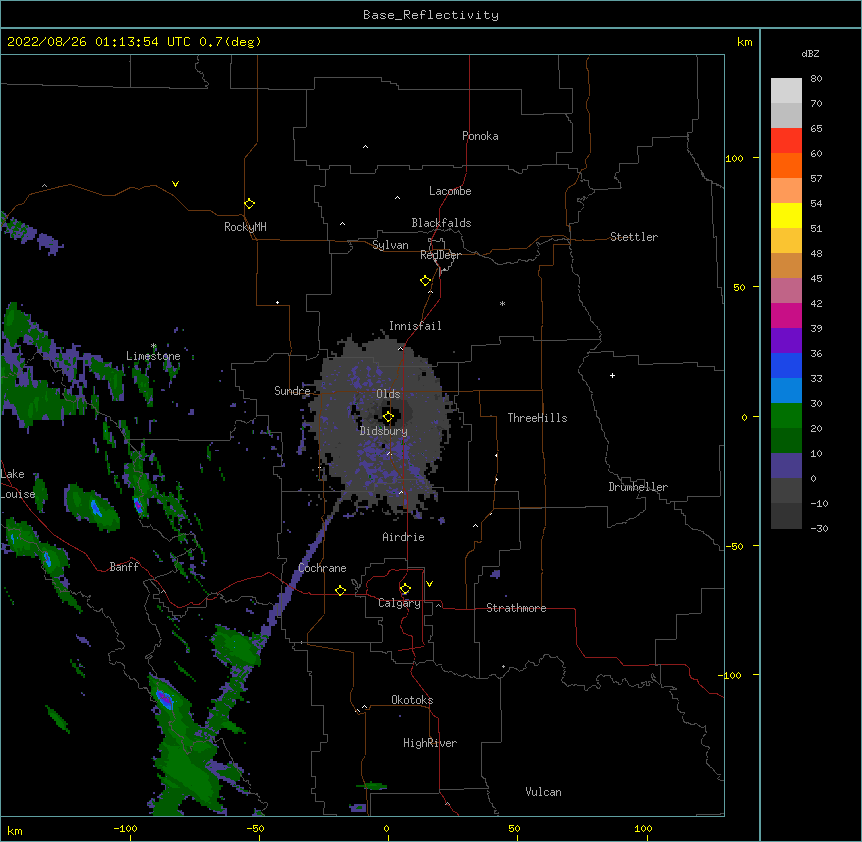Click the Strathmore label

point(516,608)
